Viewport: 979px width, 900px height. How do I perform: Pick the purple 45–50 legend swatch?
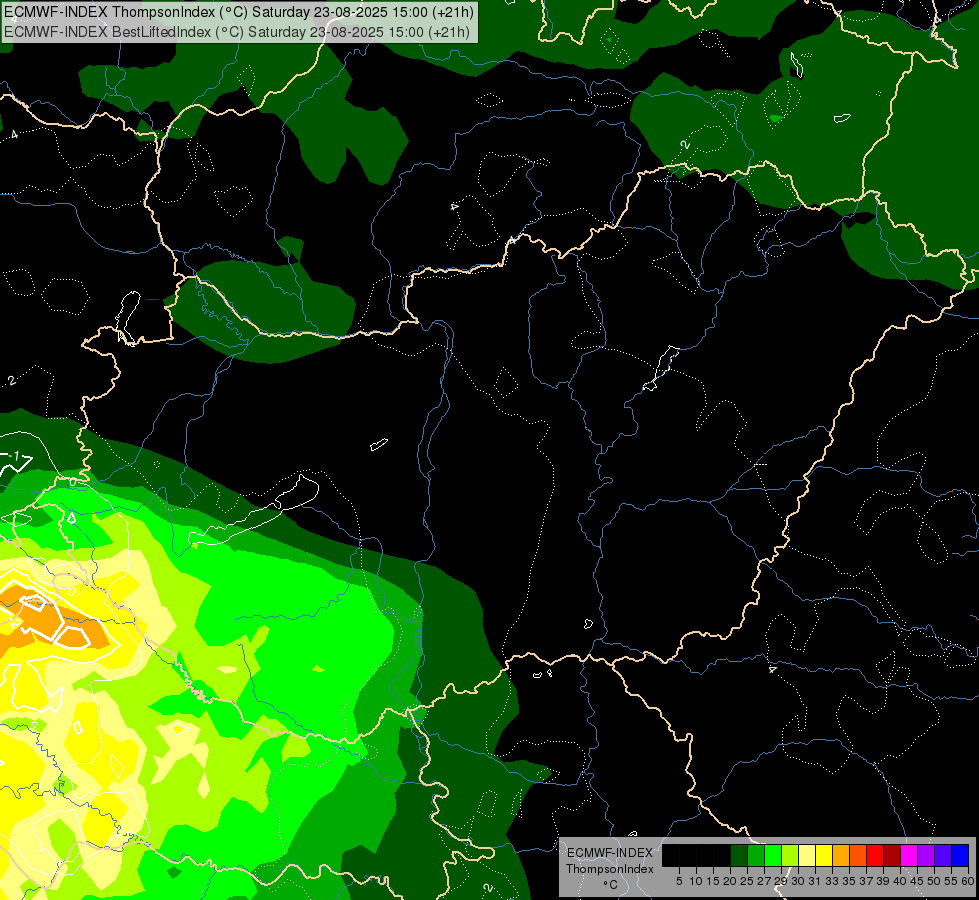tap(926, 855)
